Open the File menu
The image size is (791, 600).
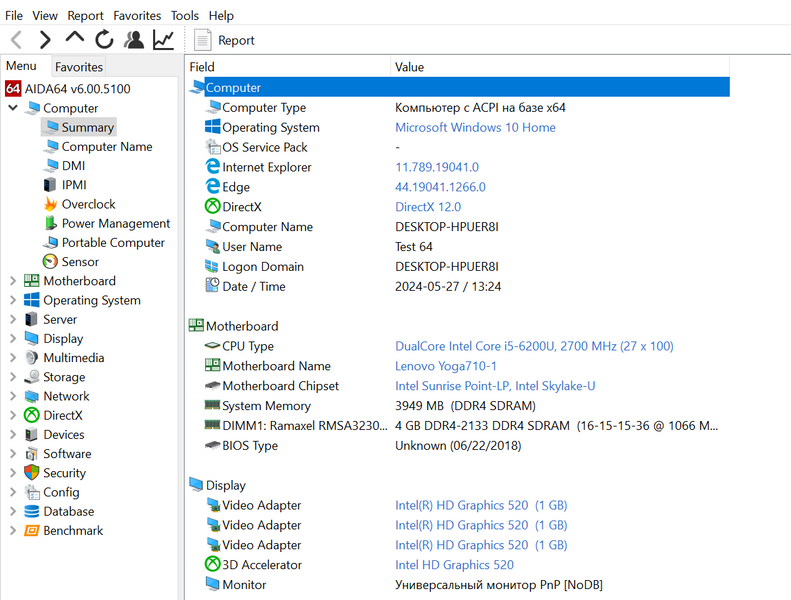click(14, 16)
